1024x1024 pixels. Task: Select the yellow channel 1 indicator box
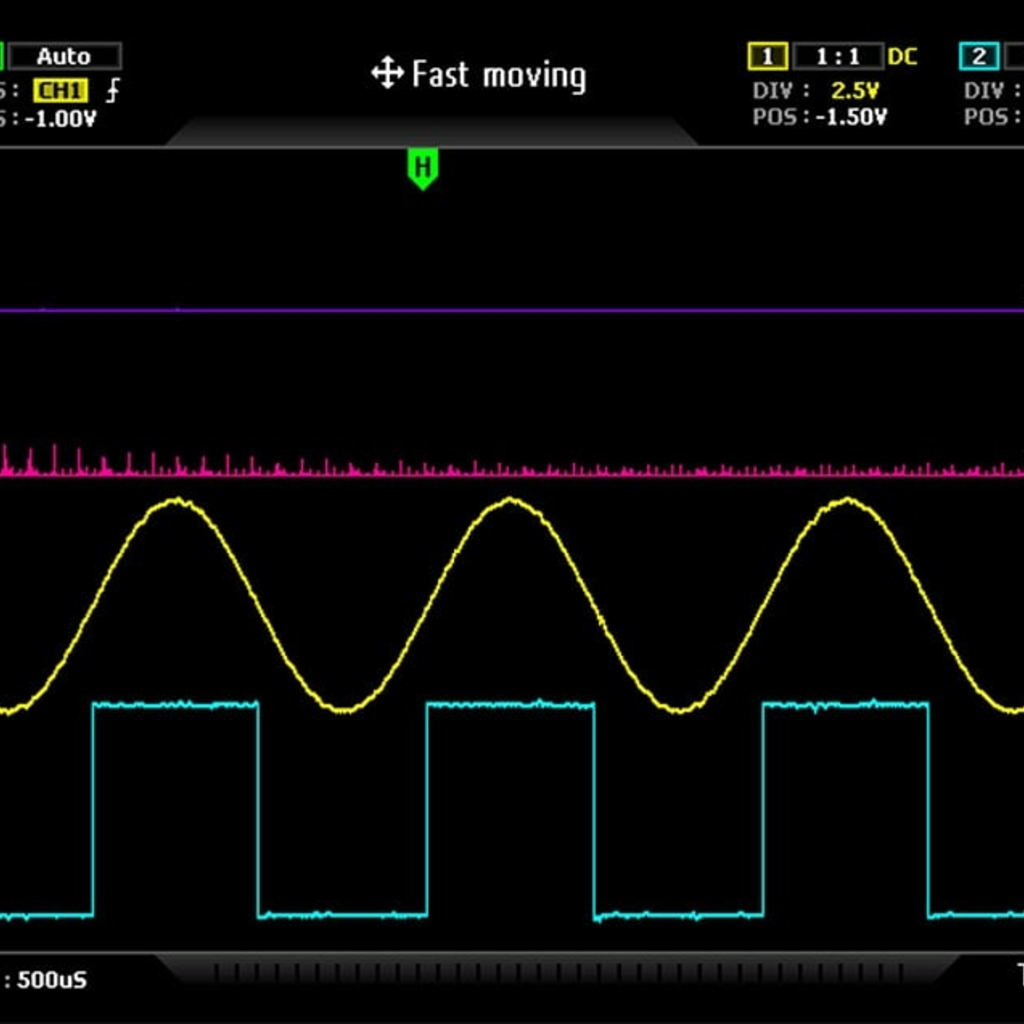(x=767, y=56)
